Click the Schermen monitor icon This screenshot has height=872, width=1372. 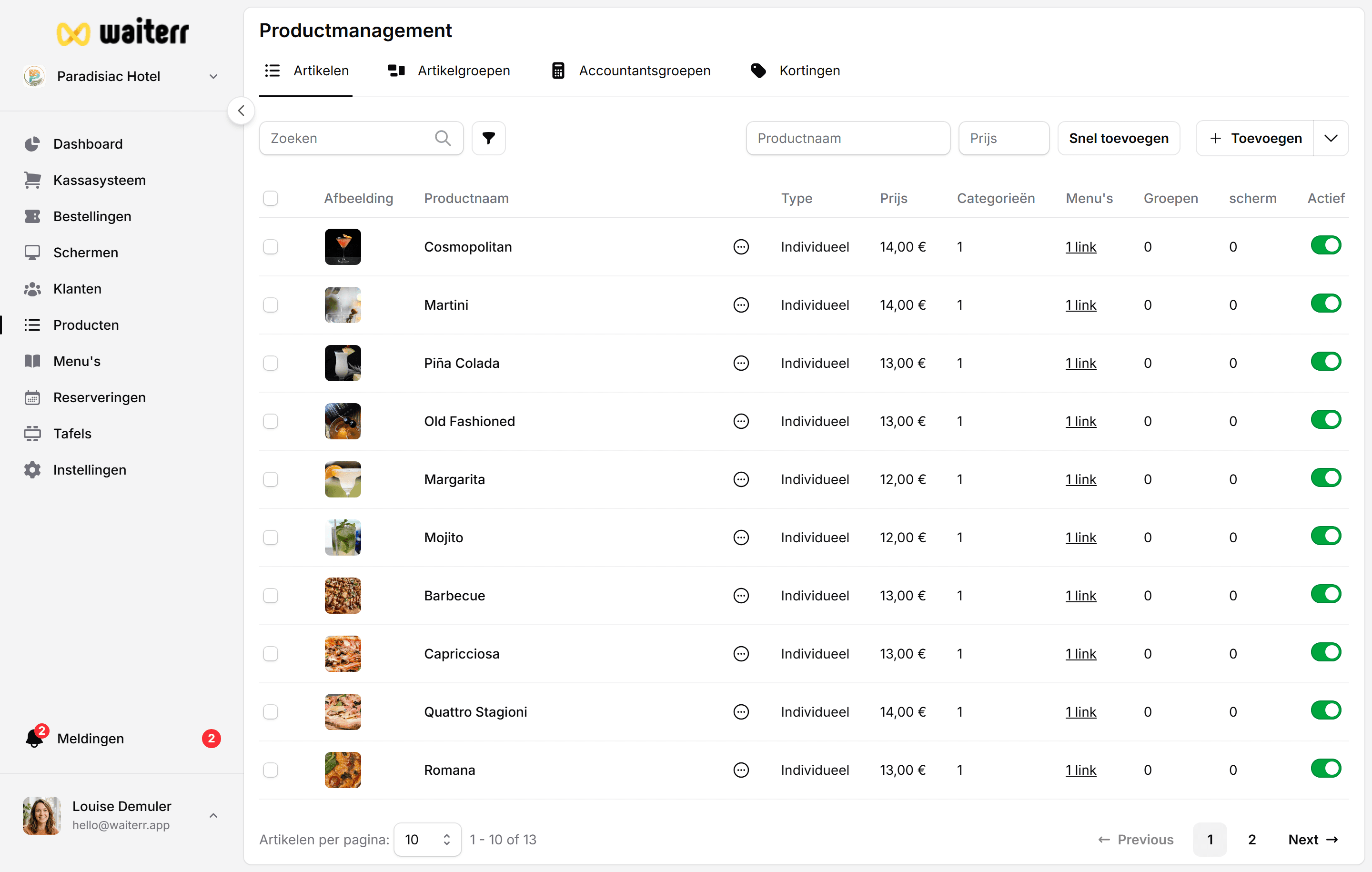(x=32, y=253)
